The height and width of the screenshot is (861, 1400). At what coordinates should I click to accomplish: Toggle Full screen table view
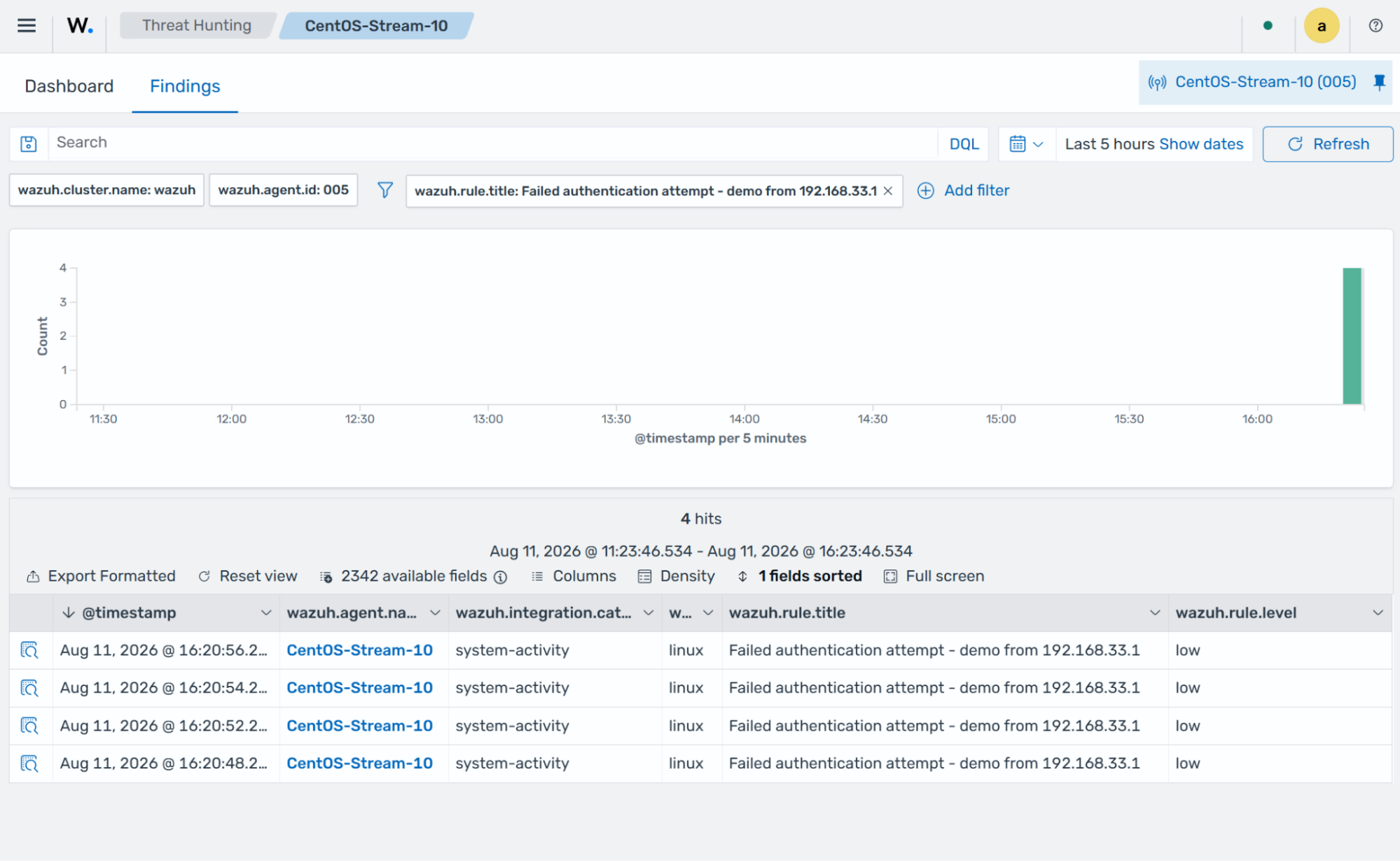(934, 577)
